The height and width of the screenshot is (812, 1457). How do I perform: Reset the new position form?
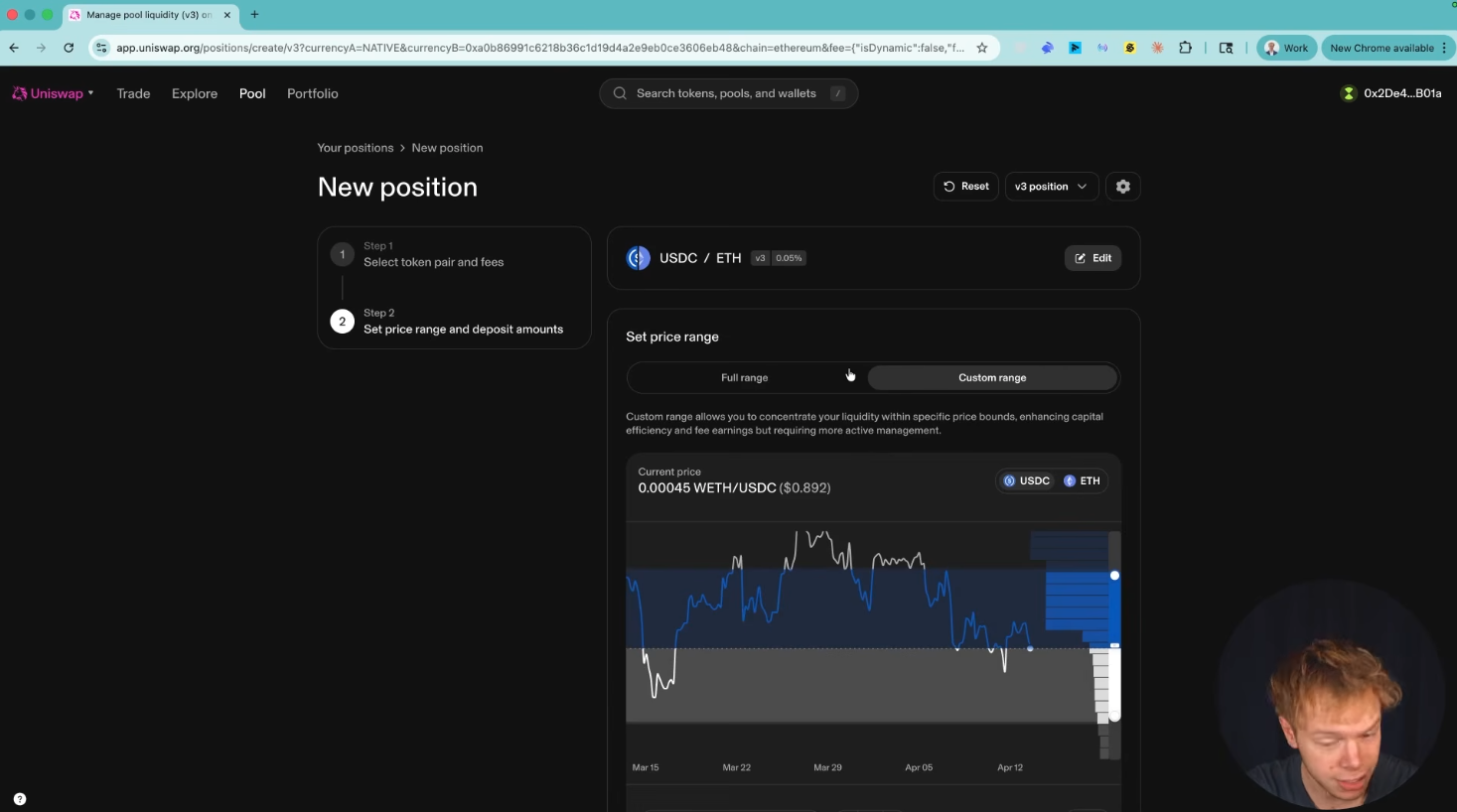[966, 187]
